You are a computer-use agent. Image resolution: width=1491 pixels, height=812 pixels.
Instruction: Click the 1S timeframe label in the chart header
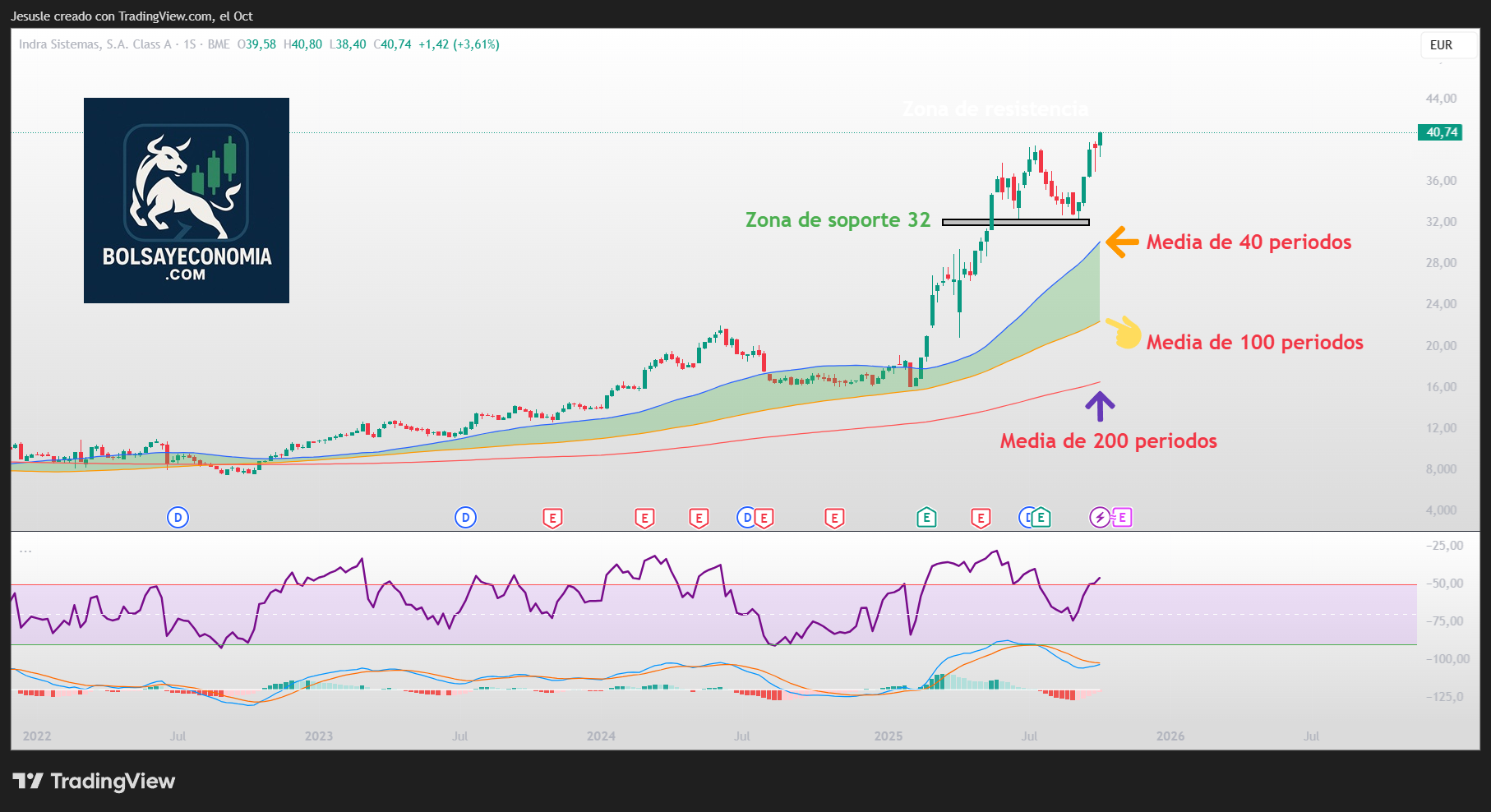(x=190, y=44)
